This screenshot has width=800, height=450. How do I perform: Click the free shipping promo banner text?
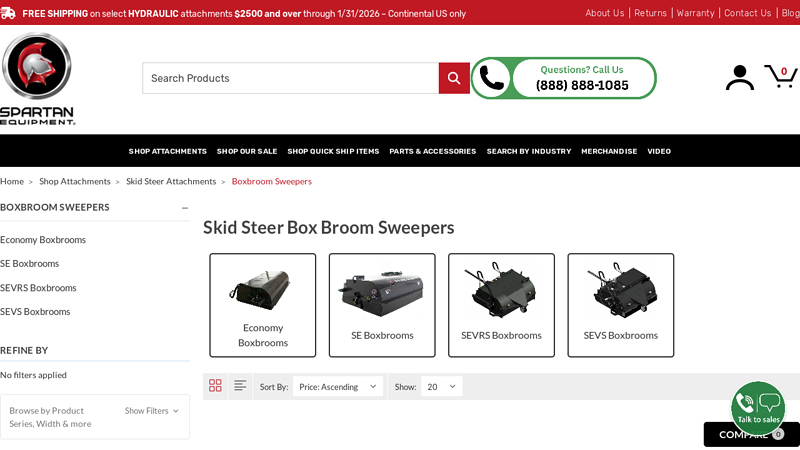pyautogui.click(x=244, y=14)
